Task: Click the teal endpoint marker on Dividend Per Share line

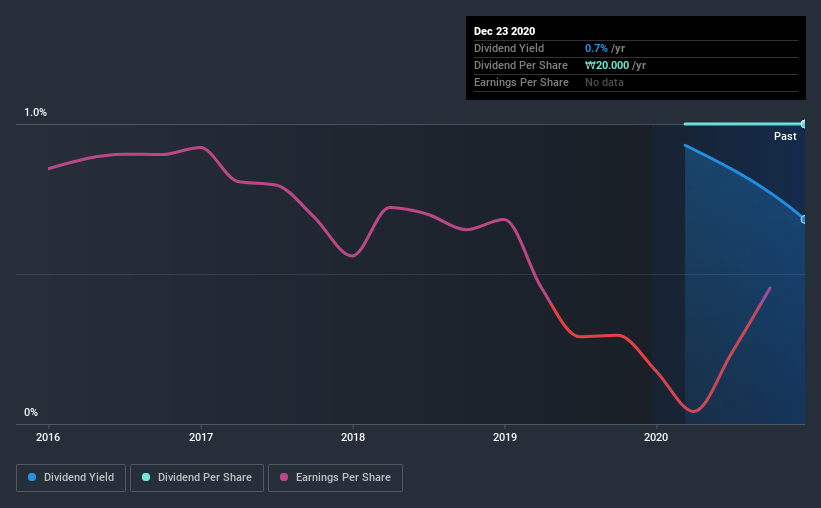Action: tap(803, 124)
